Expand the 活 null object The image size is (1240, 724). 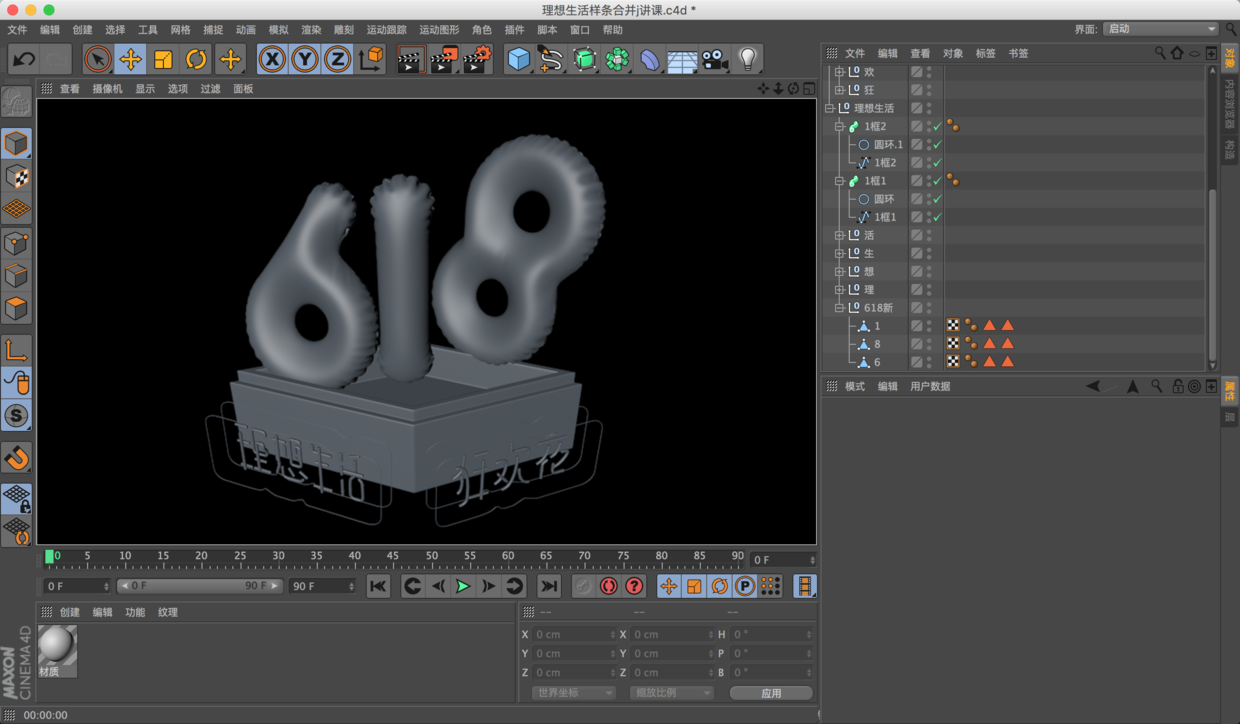click(x=839, y=236)
